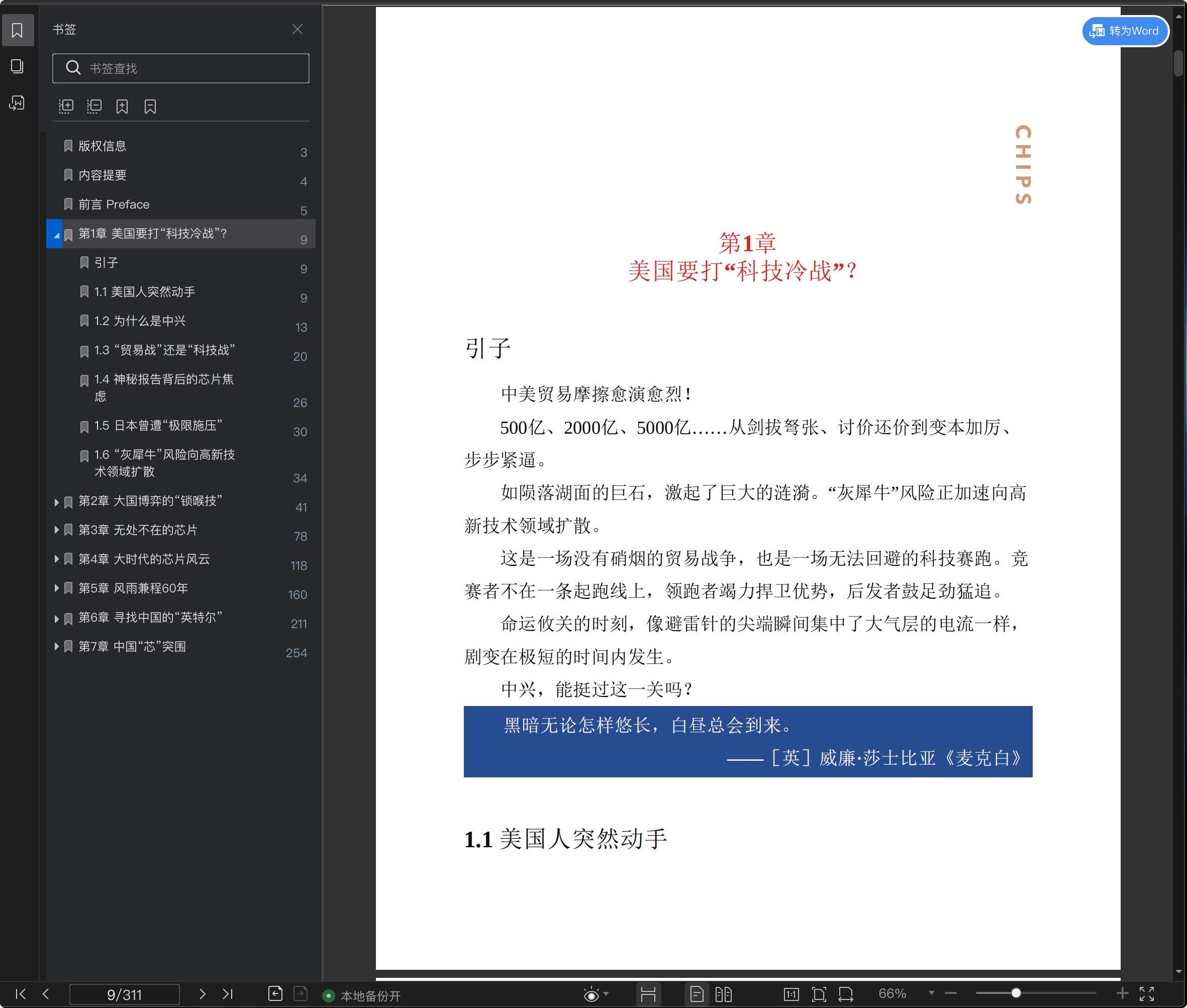Image resolution: width=1187 pixels, height=1008 pixels.
Task: Click the page number field 9/311
Action: coord(125,994)
